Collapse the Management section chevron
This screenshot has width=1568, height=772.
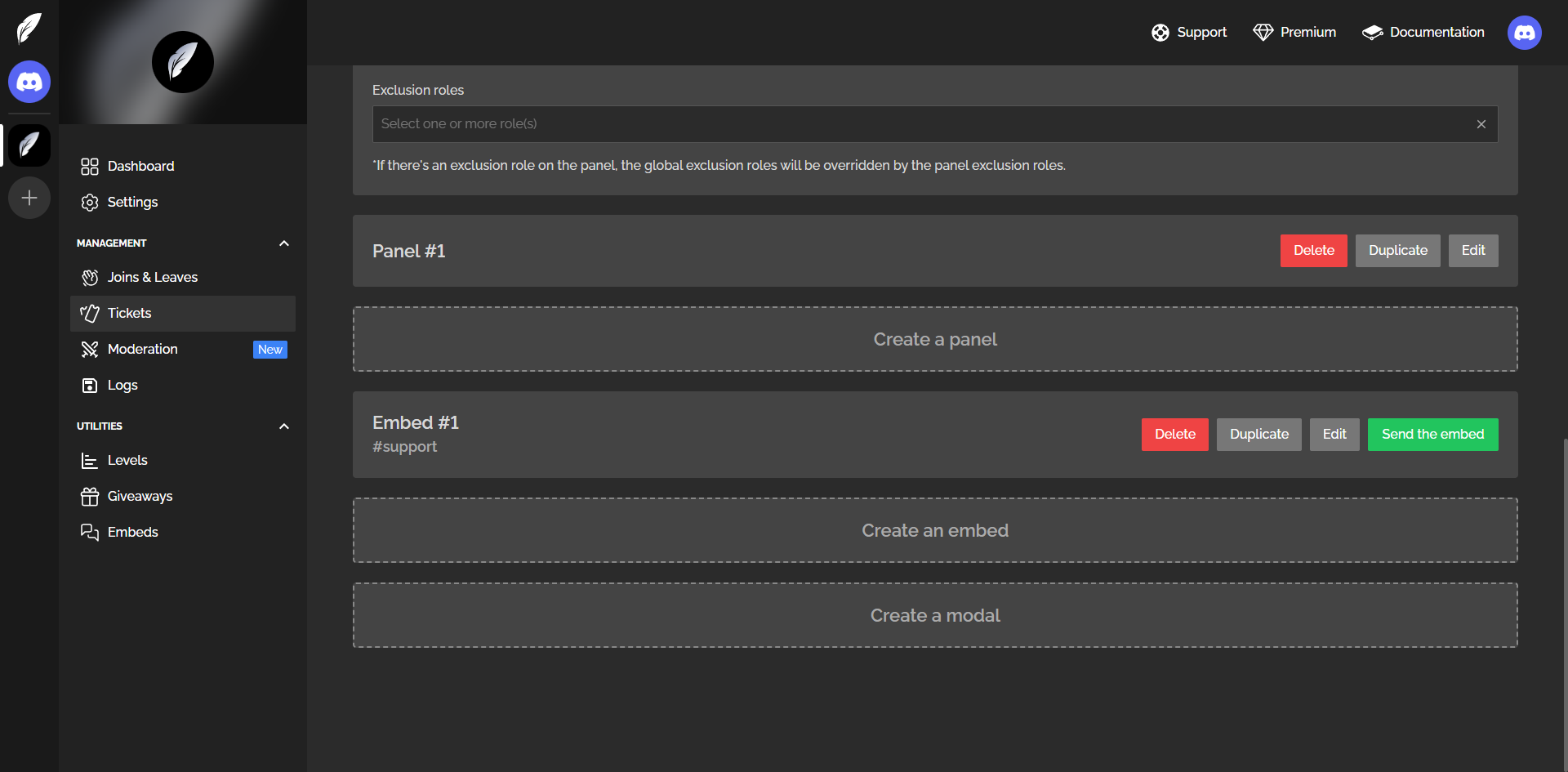tap(283, 243)
